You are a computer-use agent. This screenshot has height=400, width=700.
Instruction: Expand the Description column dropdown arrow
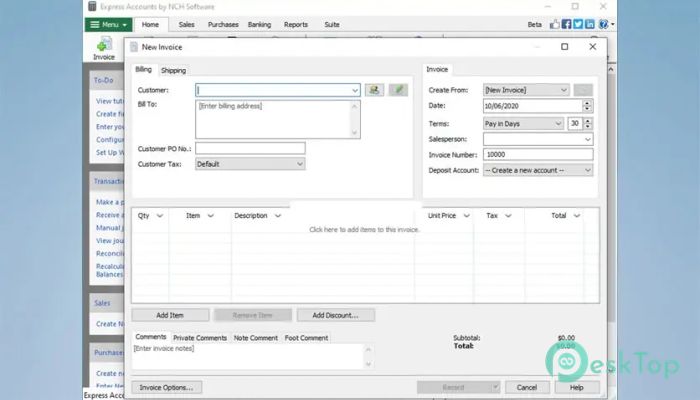click(x=278, y=216)
